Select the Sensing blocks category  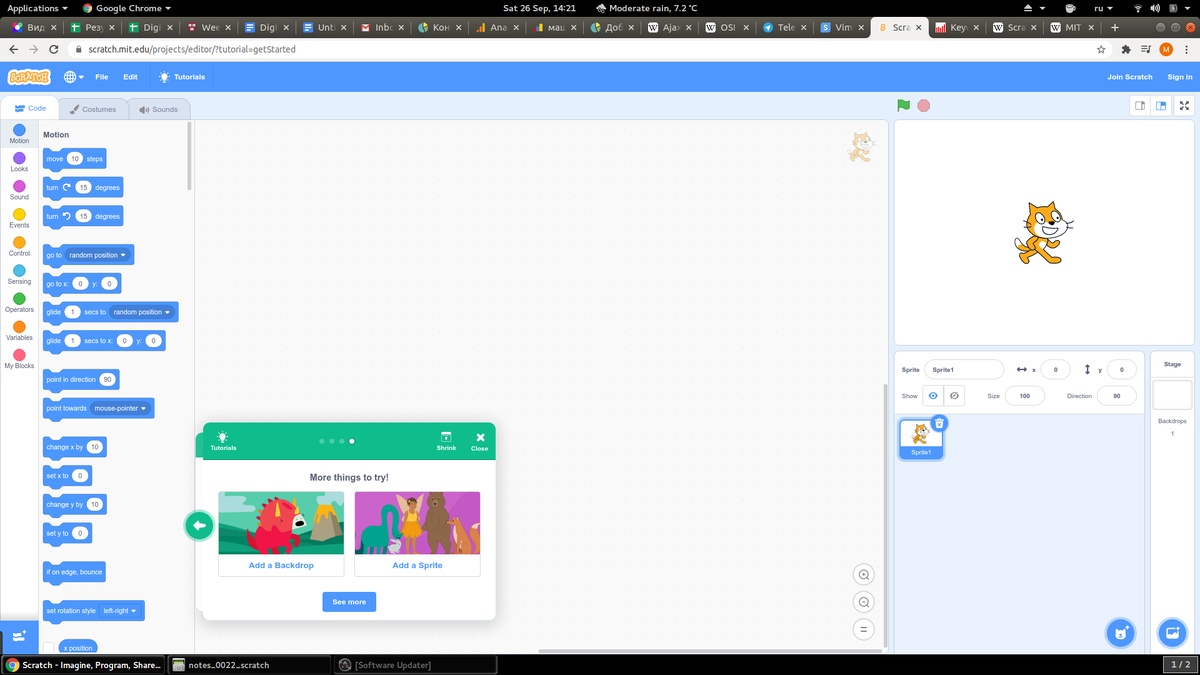[19, 274]
